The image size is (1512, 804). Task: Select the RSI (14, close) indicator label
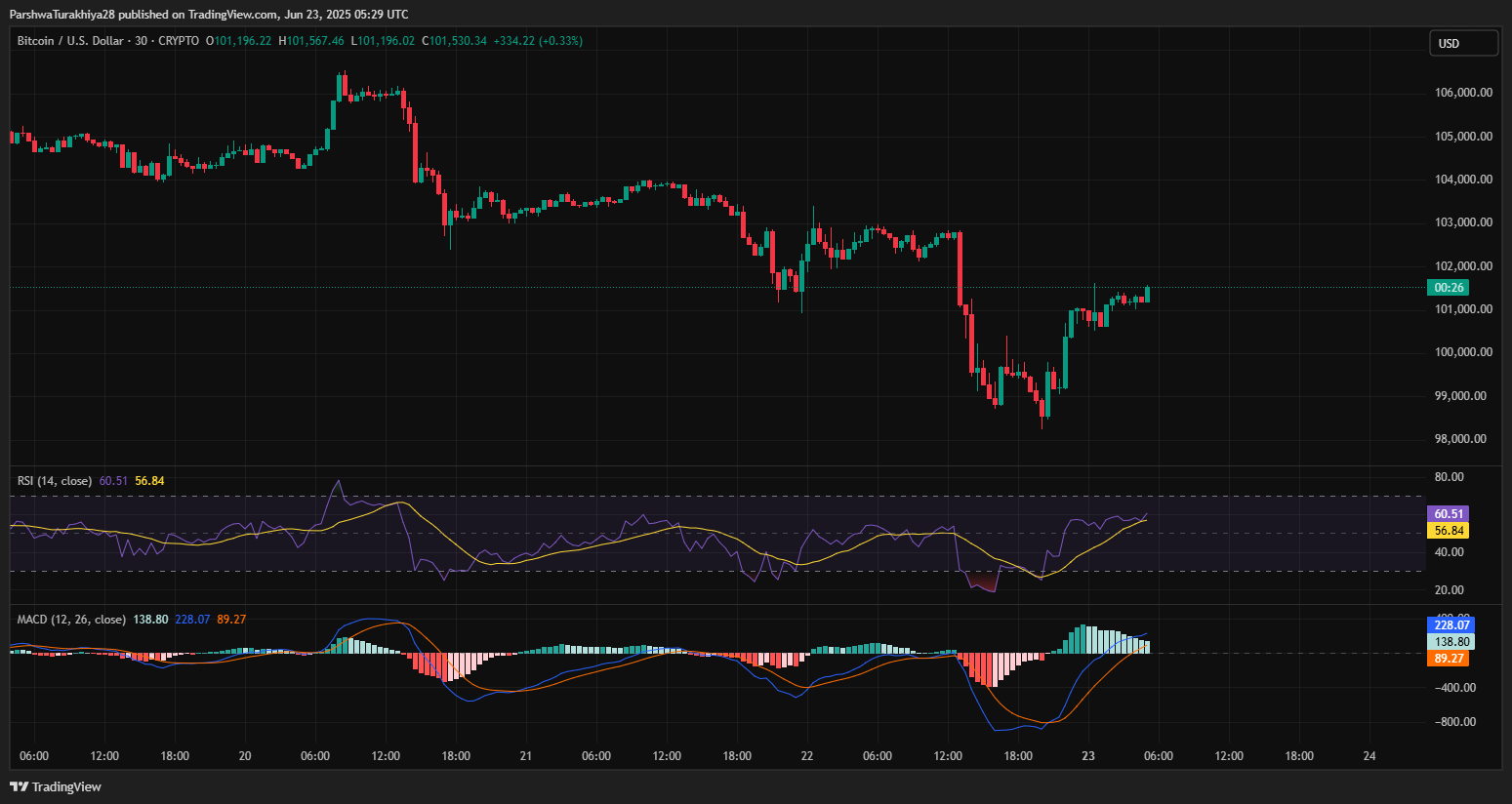click(x=55, y=481)
